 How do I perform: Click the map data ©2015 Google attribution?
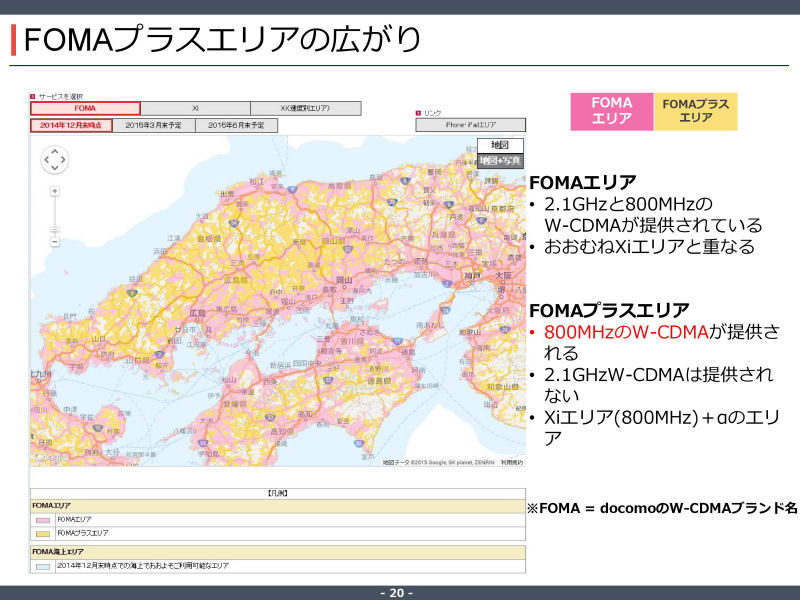pos(439,462)
